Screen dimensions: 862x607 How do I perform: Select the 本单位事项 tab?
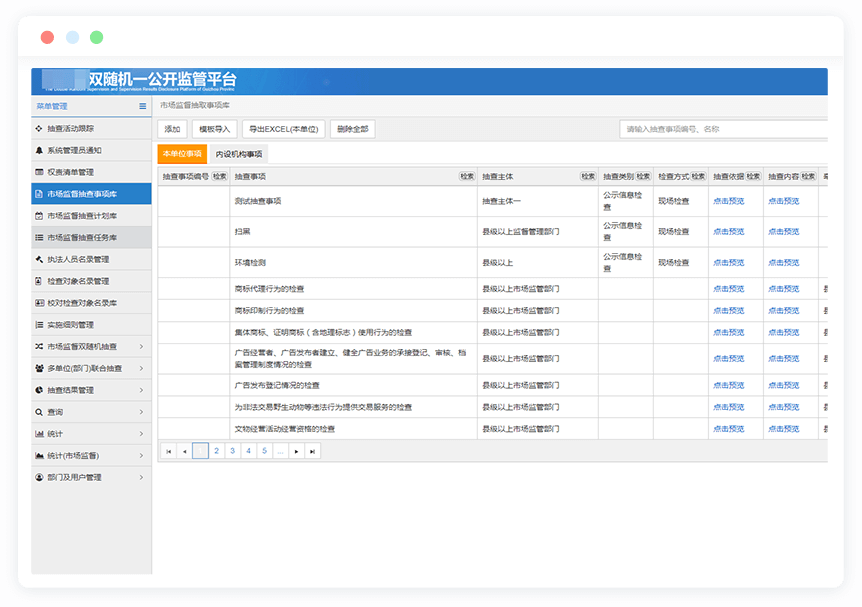point(182,154)
